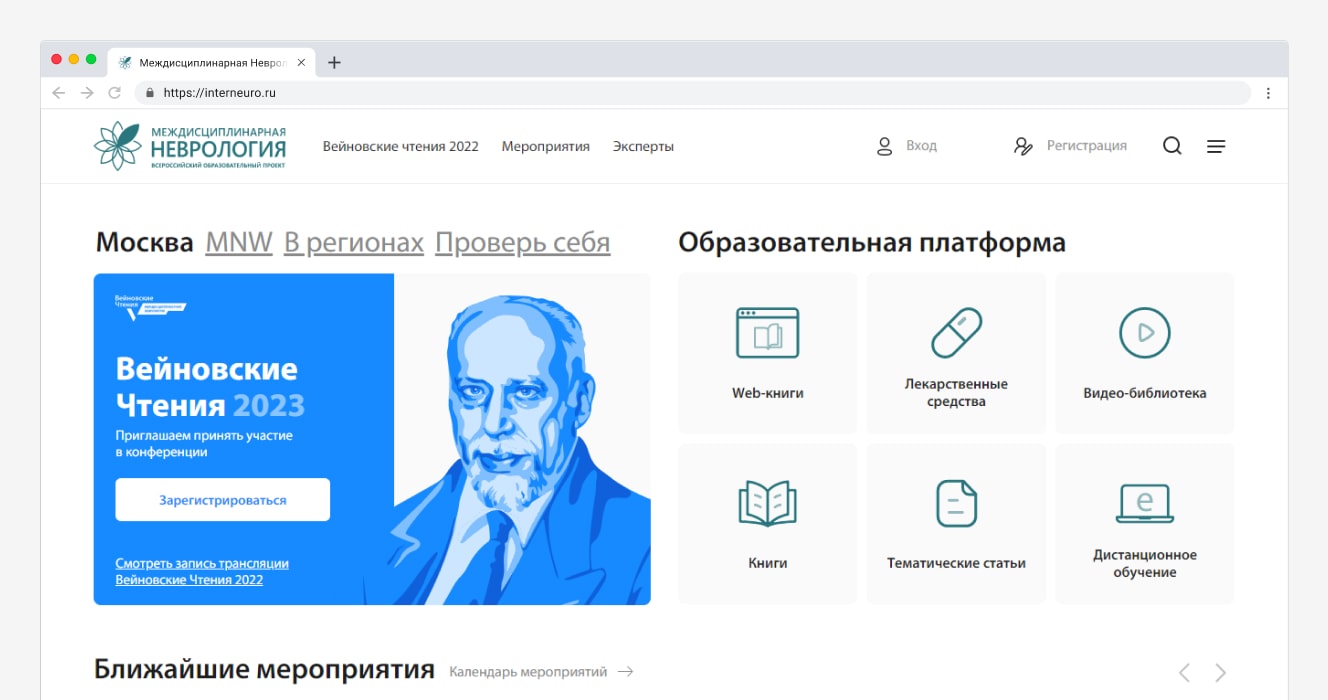1328x700 pixels.
Task: Close the Междисциплинарная Невро tab
Action: (x=301, y=62)
